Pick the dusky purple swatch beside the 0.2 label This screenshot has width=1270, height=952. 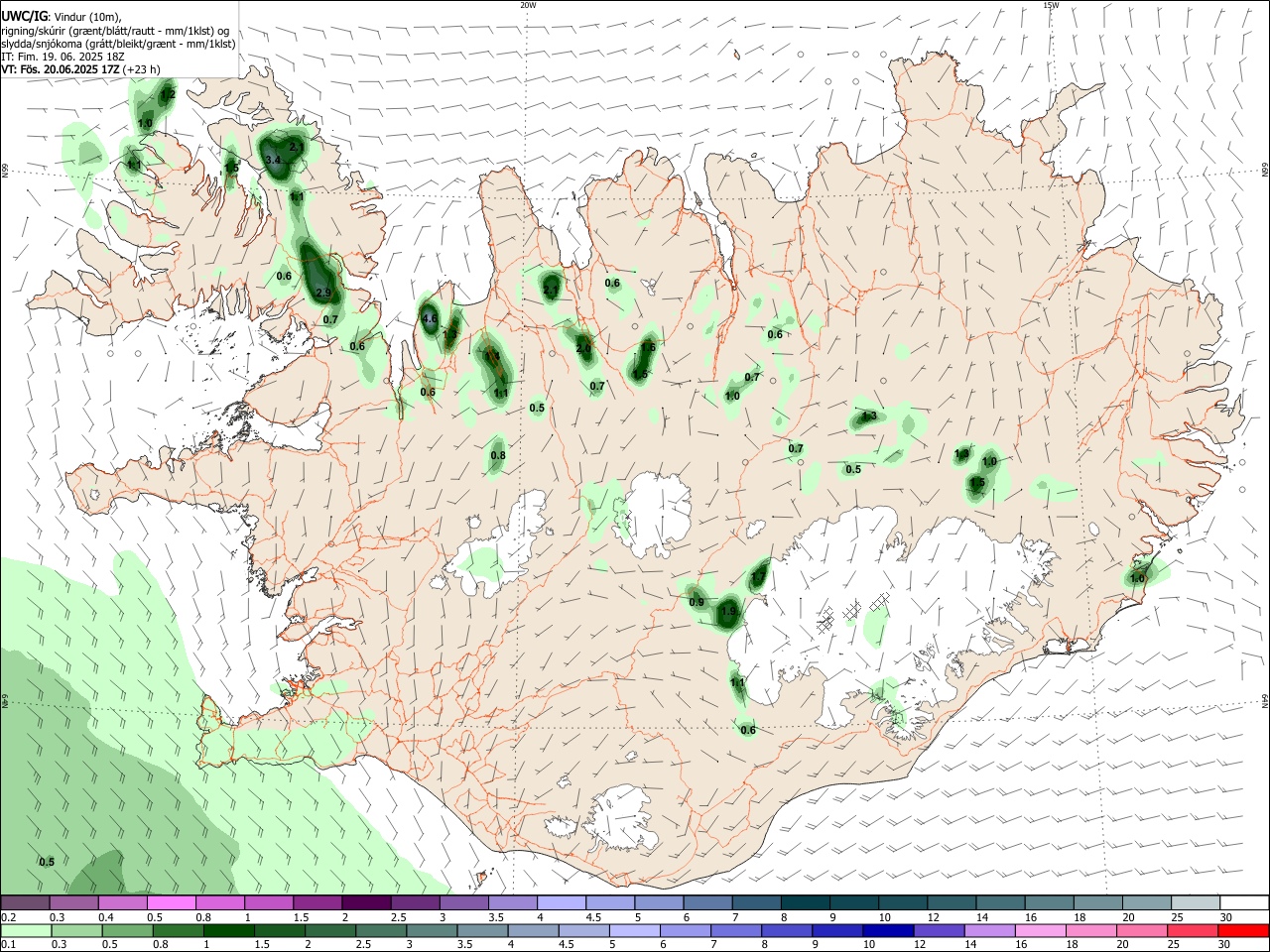[x=26, y=902]
